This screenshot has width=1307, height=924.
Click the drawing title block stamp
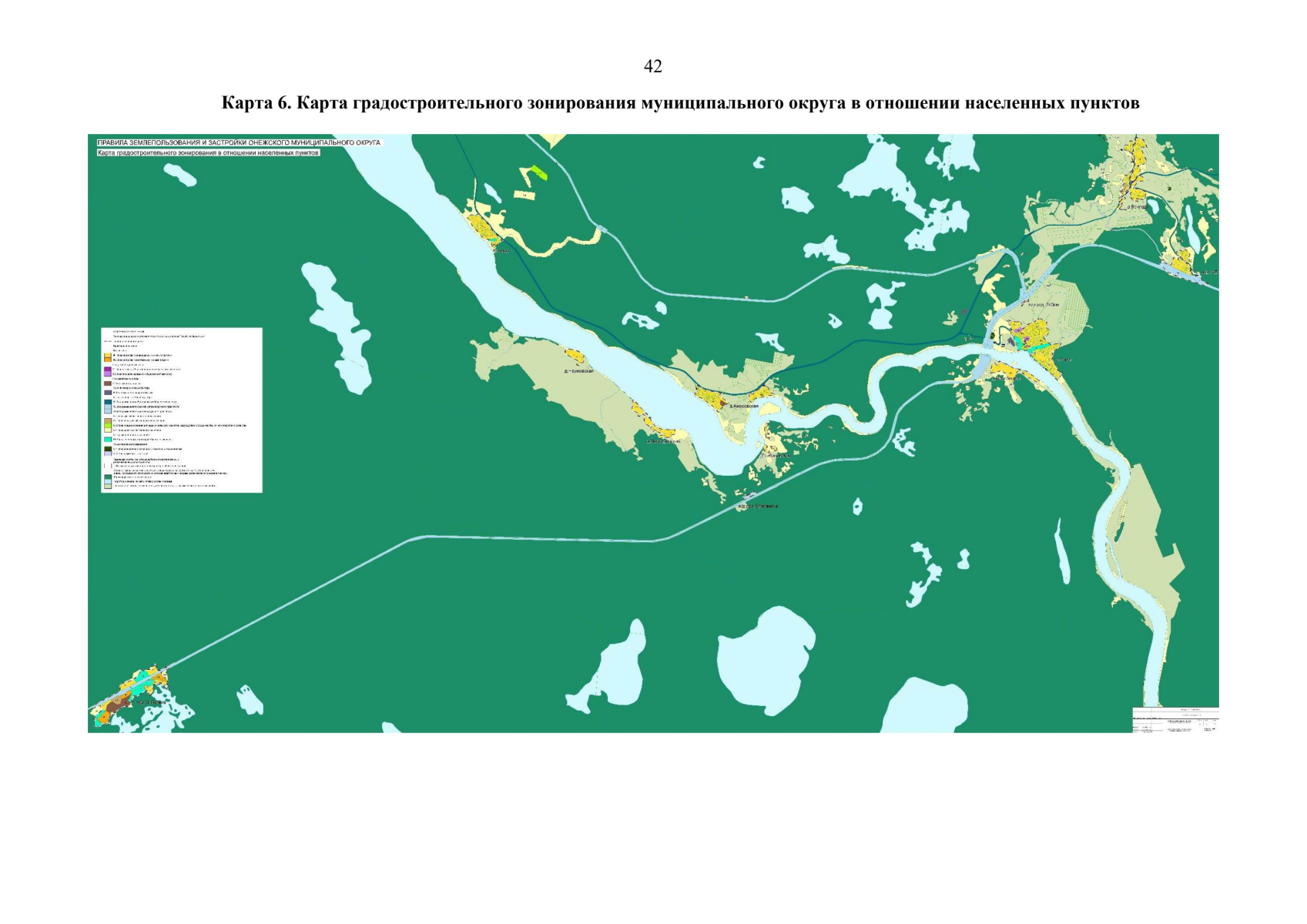[x=1175, y=719]
